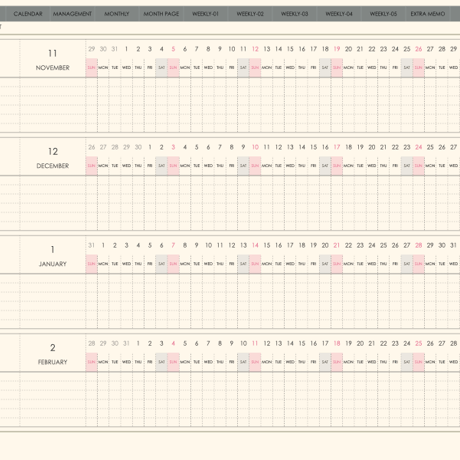
Task: Click the 11 NOVEMBER month label
Action: click(53, 60)
